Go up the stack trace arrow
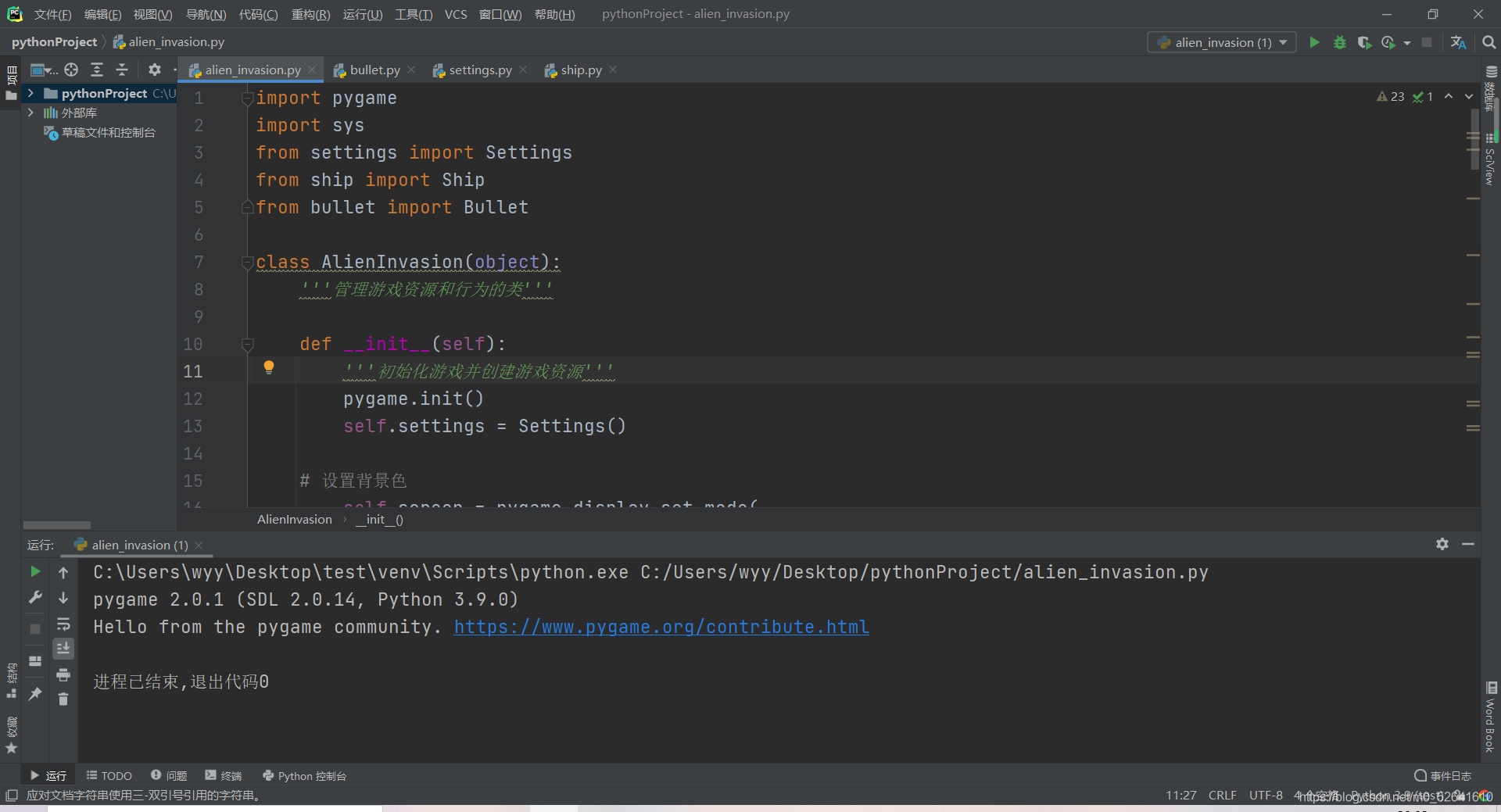Image resolution: width=1501 pixels, height=812 pixels. [63, 572]
